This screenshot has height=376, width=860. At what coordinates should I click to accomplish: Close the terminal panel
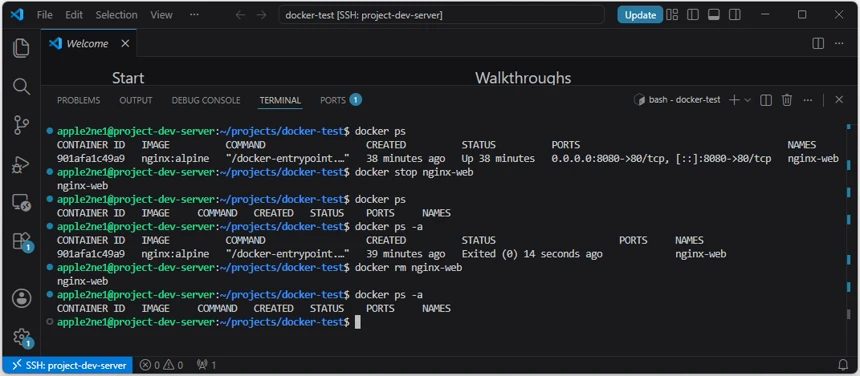pos(839,100)
